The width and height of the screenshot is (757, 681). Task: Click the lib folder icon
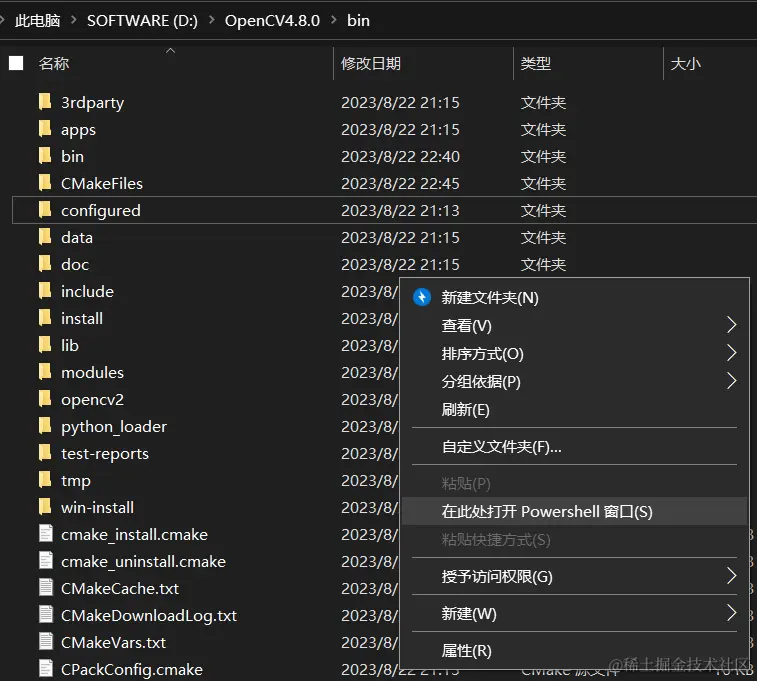click(45, 345)
